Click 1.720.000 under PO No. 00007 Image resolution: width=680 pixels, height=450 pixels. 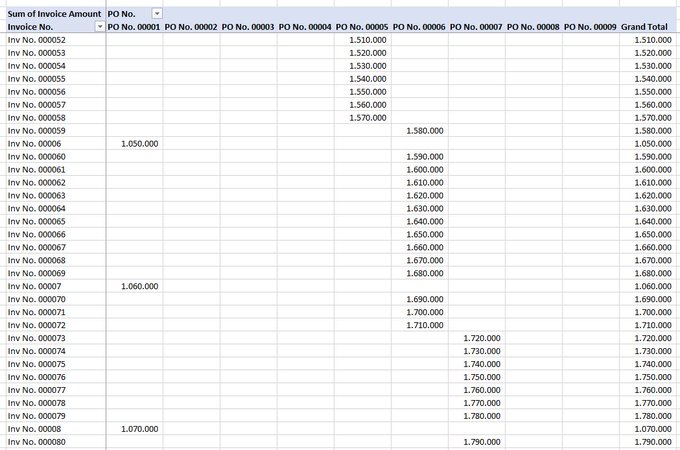(482, 338)
